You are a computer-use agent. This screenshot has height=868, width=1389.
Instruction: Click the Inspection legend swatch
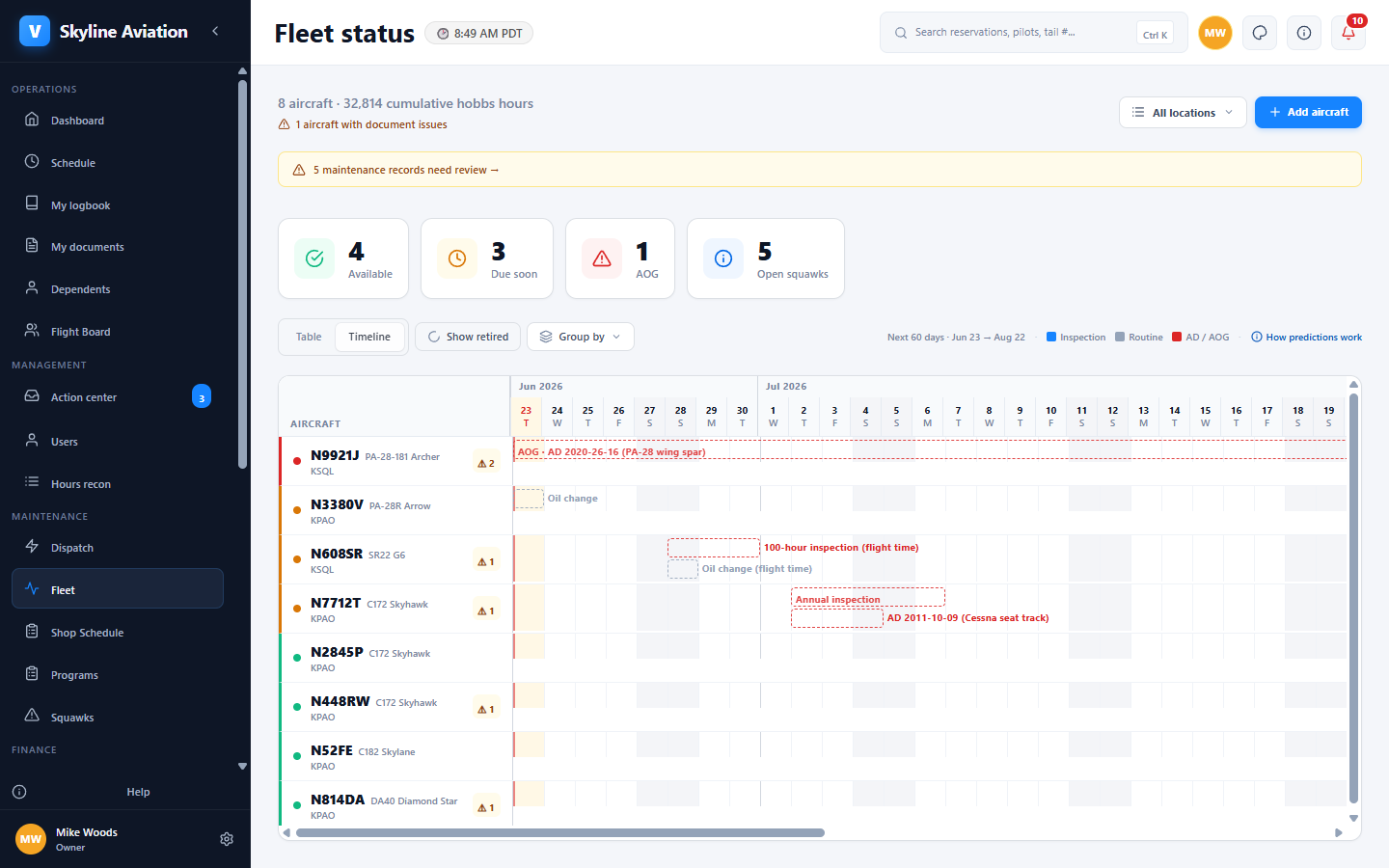1051,337
